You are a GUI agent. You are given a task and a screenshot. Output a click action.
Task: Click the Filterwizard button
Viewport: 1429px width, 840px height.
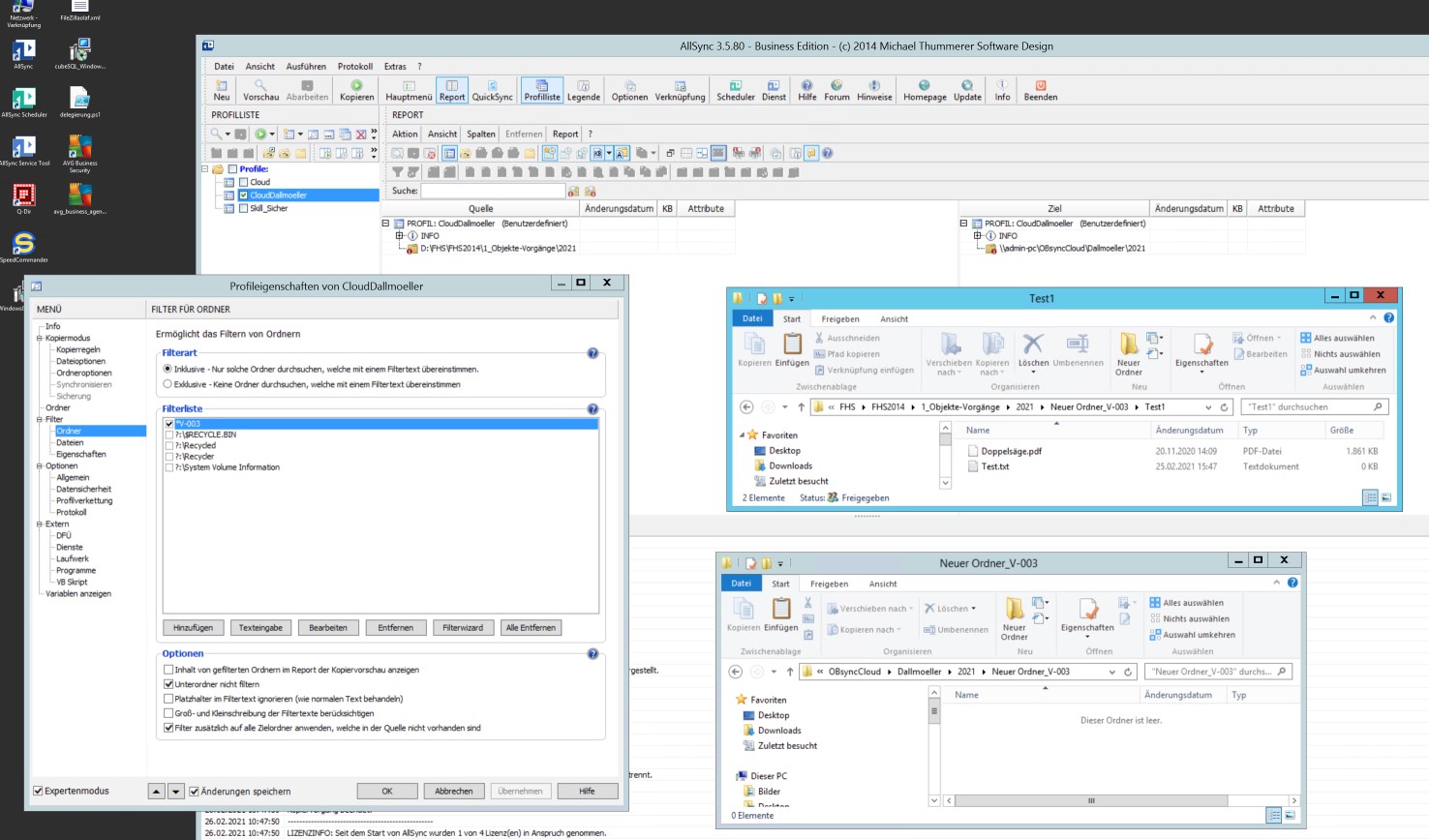click(463, 628)
